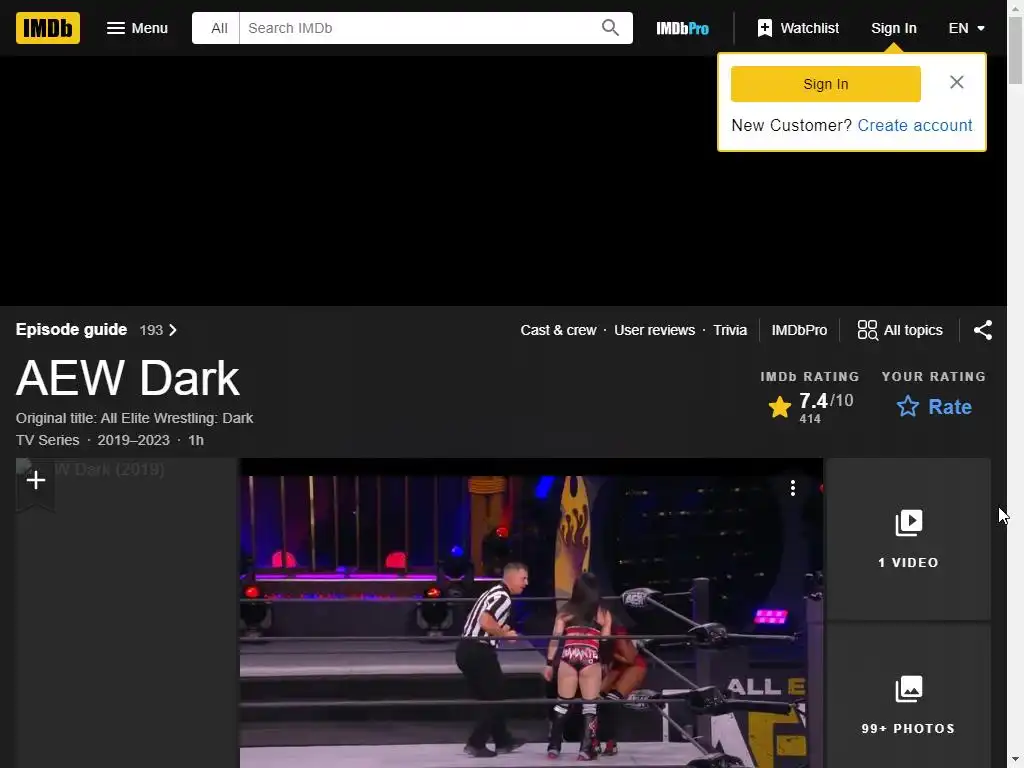
Task: Open the EN language dropdown
Action: 967,28
